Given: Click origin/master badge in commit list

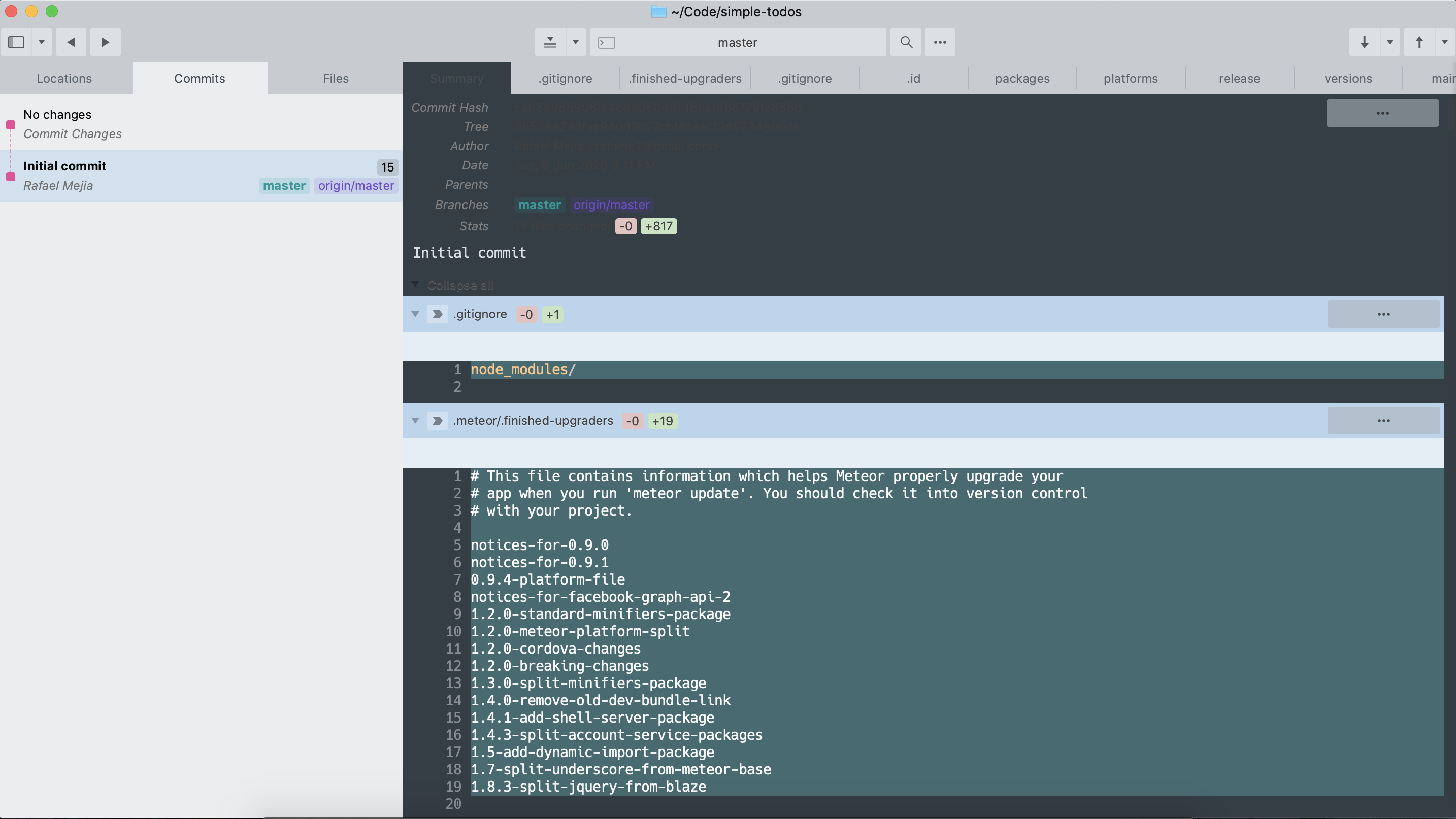Looking at the screenshot, I should point(356,186).
